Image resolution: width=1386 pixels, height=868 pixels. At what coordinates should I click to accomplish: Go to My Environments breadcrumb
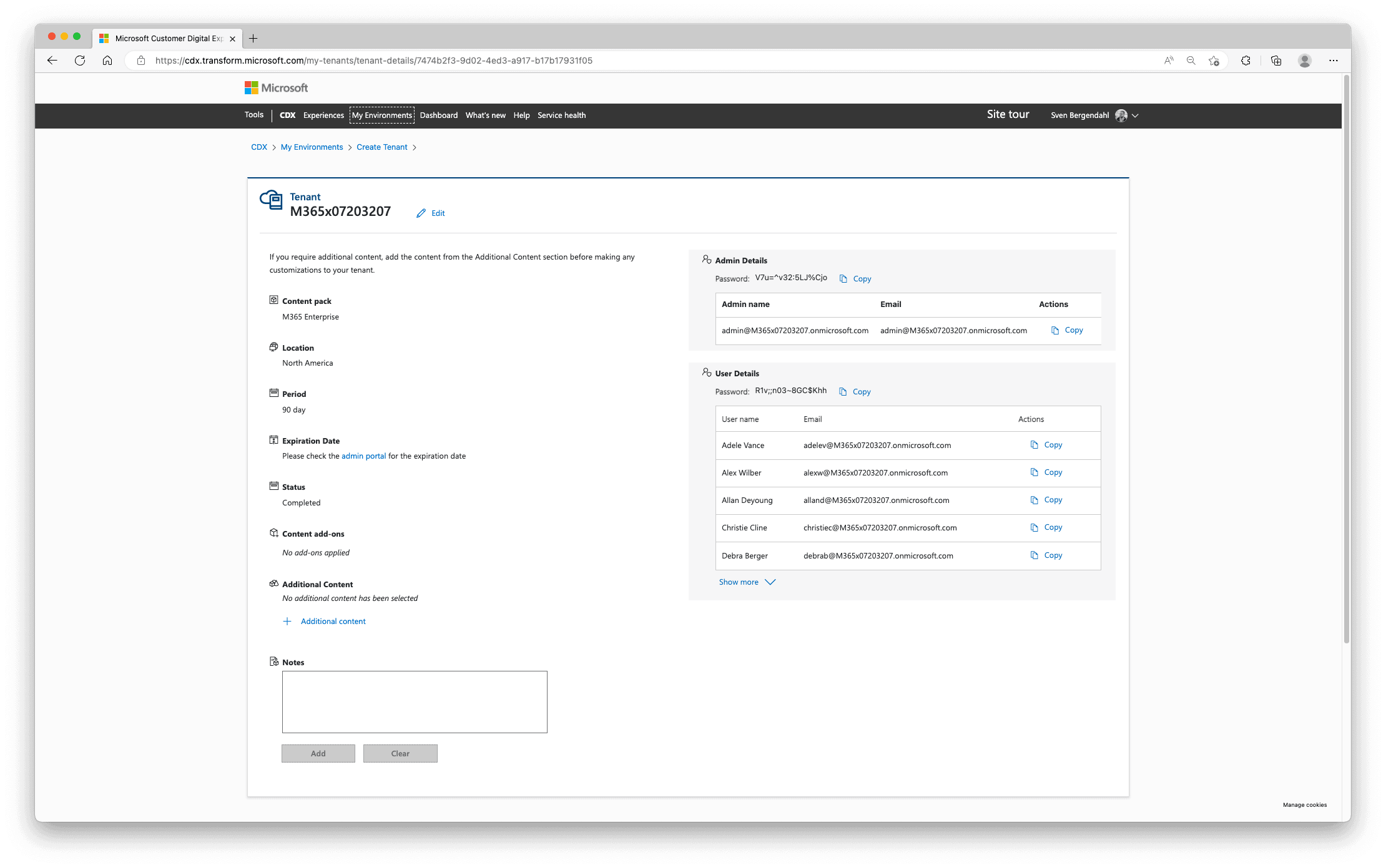point(312,147)
